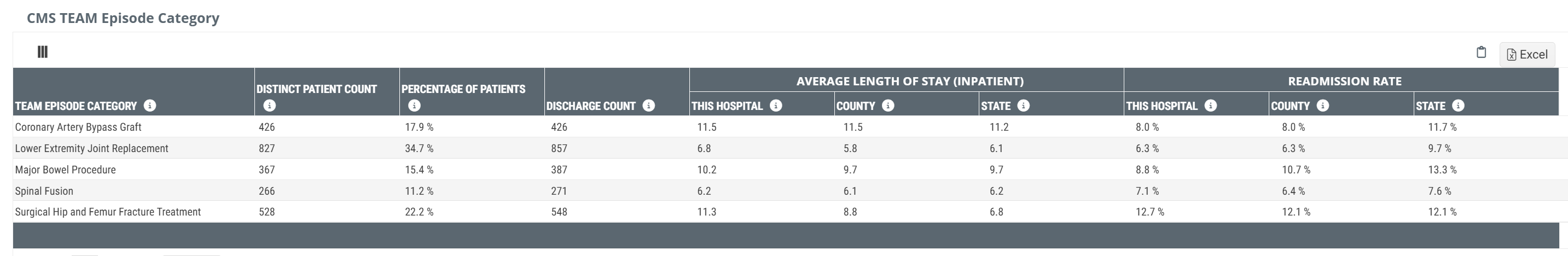1568x256 pixels.
Task: Show info for Team Episode Category
Action: click(x=150, y=106)
